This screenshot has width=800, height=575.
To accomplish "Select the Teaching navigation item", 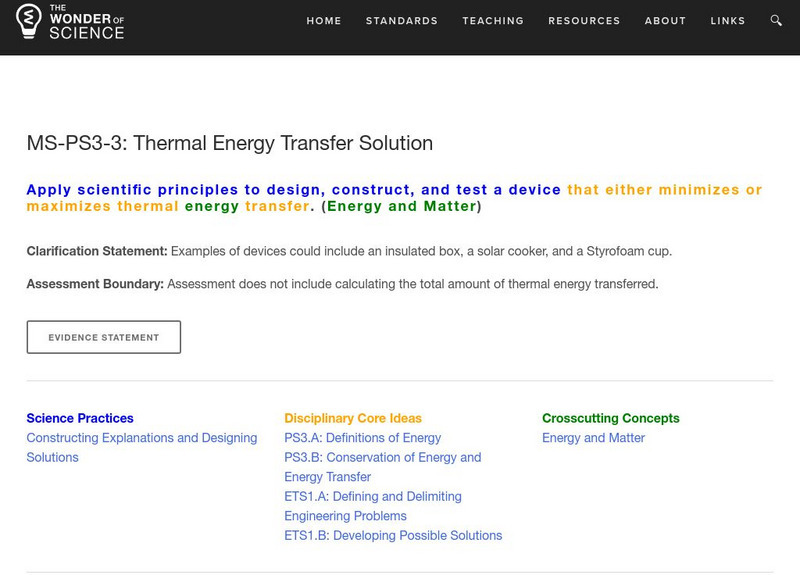I will tap(493, 21).
